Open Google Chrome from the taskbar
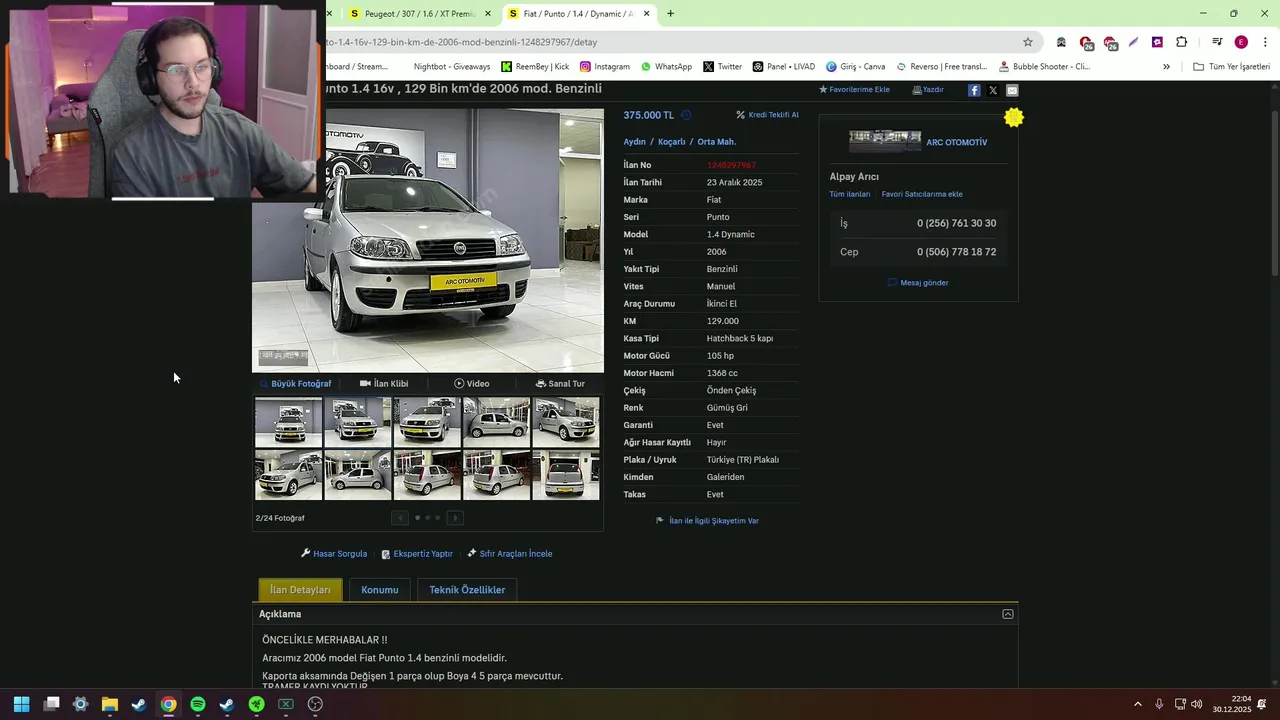 pyautogui.click(x=168, y=704)
